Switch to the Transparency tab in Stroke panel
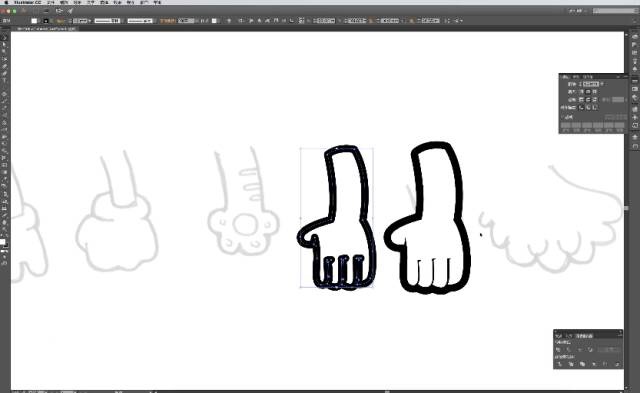640x393 pixels. click(587, 77)
